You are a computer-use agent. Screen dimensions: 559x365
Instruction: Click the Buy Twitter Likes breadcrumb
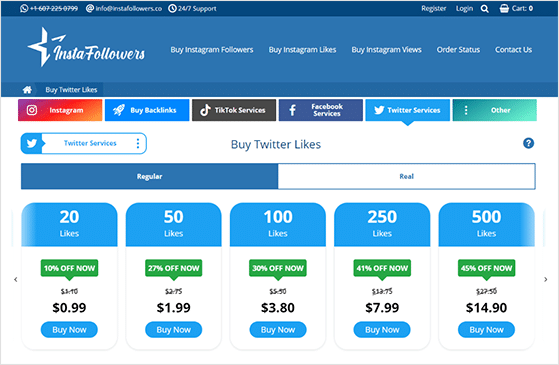71,89
